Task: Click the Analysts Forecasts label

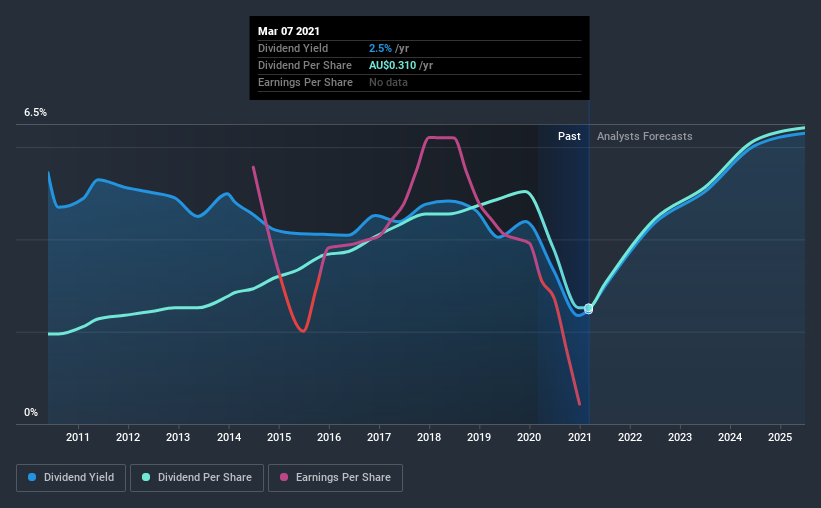Action: pos(645,136)
